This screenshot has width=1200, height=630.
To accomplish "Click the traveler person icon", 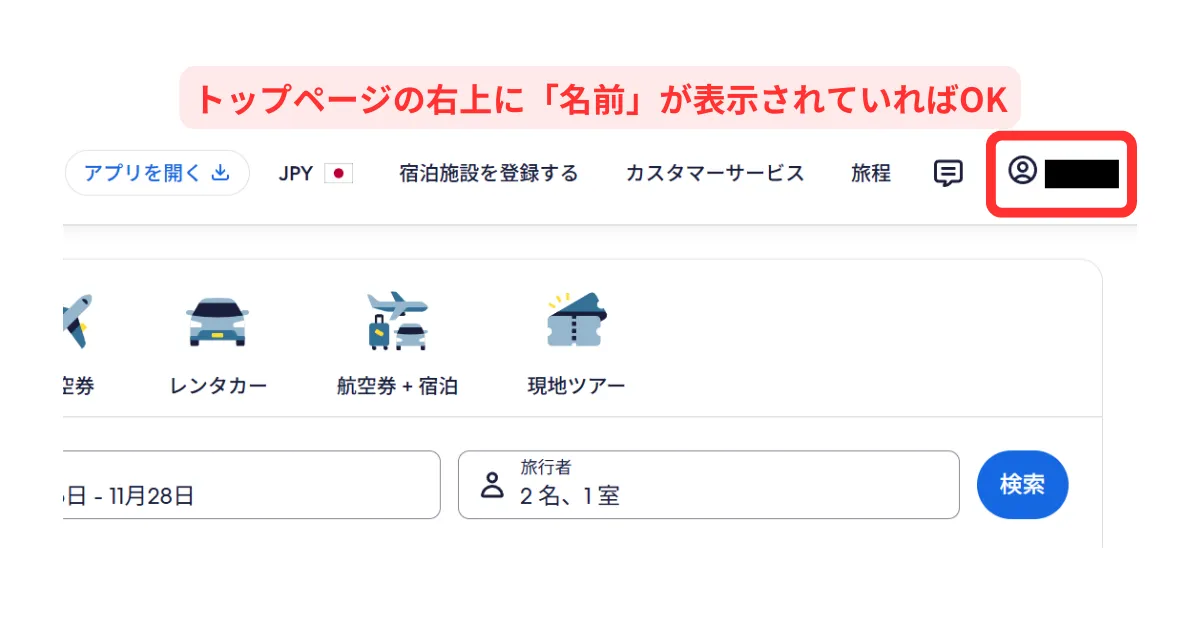I will [x=492, y=486].
